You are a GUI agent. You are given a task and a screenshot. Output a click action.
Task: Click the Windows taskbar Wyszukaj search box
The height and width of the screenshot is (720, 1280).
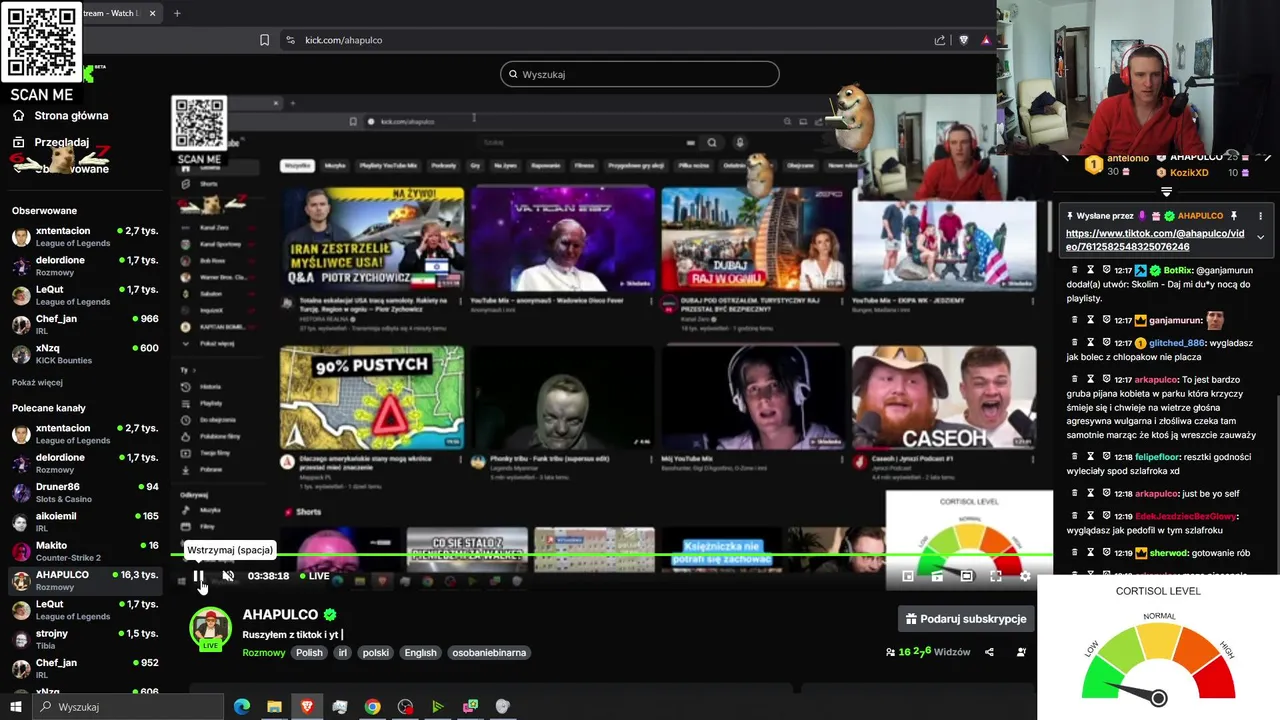point(128,707)
